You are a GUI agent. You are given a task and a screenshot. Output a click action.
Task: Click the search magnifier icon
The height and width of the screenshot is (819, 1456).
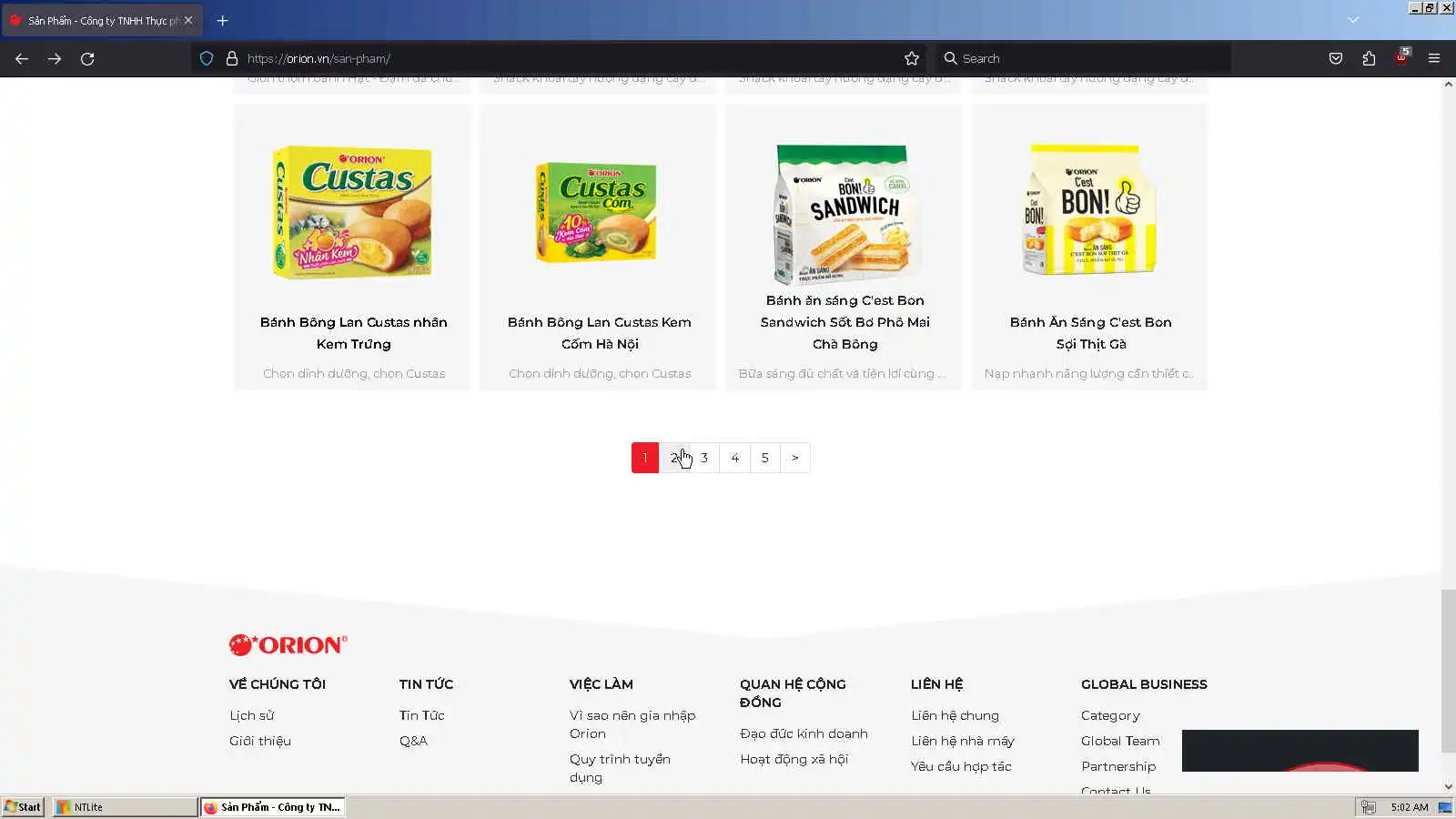click(x=951, y=58)
